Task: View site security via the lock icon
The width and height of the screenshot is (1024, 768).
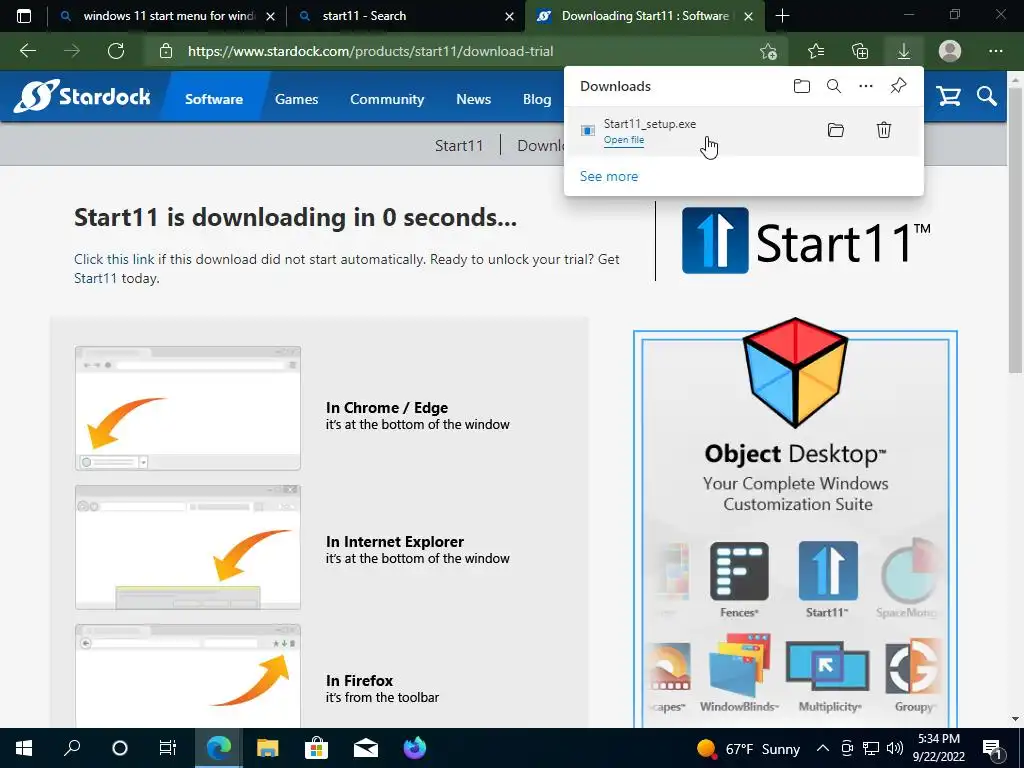Action: tap(166, 51)
